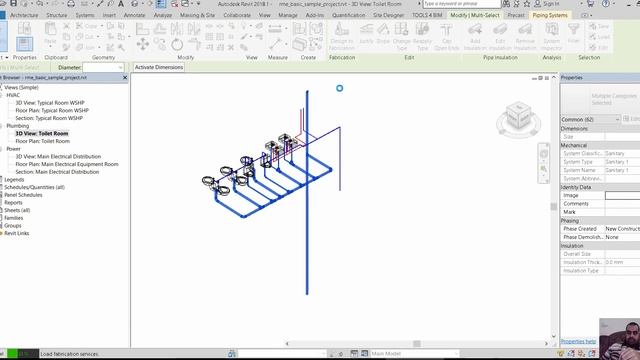This screenshot has width=640, height=360.
Task: Click the Phase Created value cell
Action: pos(622,229)
